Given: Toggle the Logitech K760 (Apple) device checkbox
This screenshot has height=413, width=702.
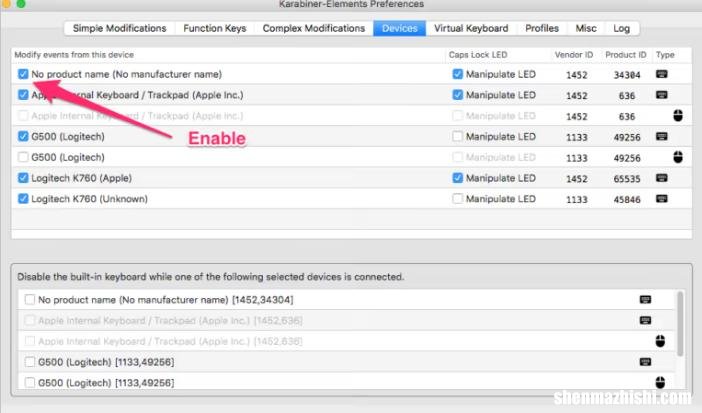Looking at the screenshot, I should tap(23, 178).
